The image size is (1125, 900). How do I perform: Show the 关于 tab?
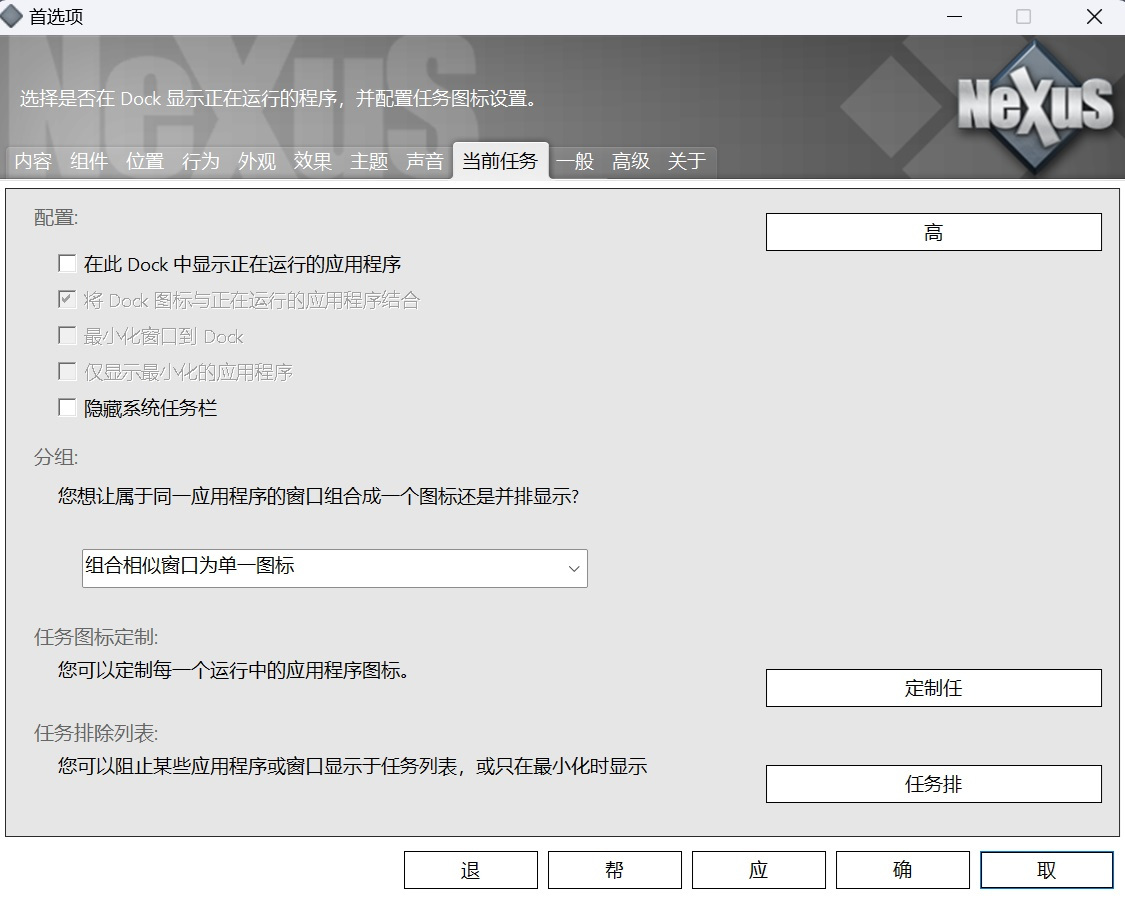click(x=687, y=161)
